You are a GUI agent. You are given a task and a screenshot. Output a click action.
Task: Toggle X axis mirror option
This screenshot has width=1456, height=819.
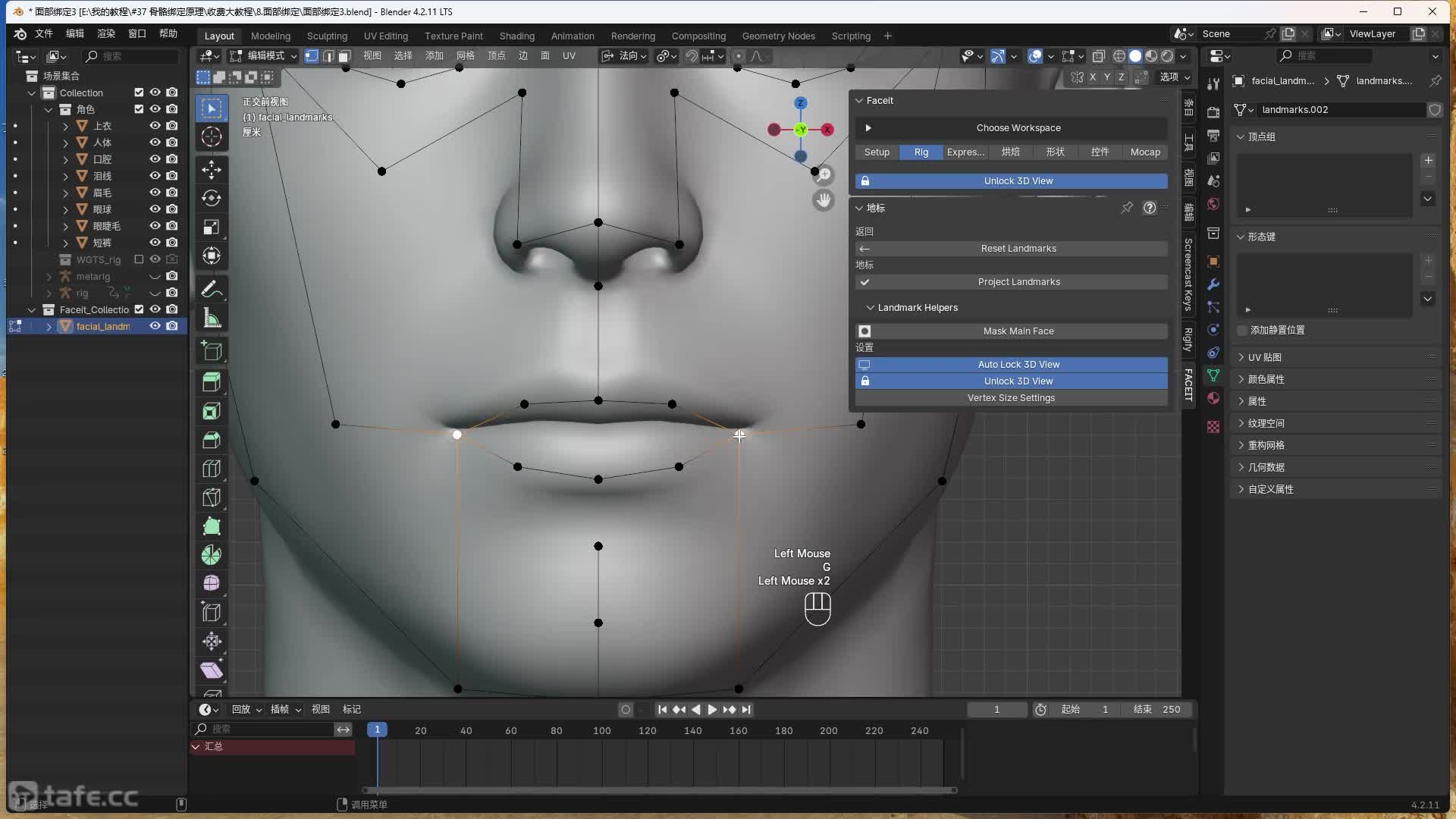(1093, 77)
